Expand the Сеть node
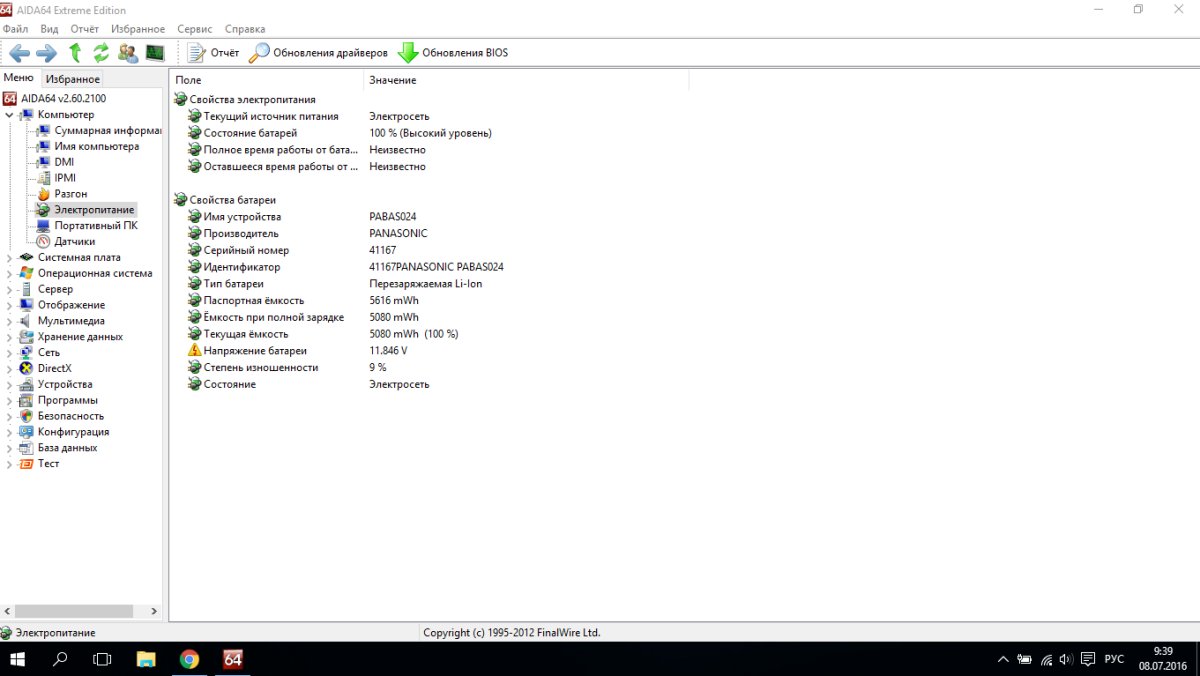The height and width of the screenshot is (676, 1200). 9,352
